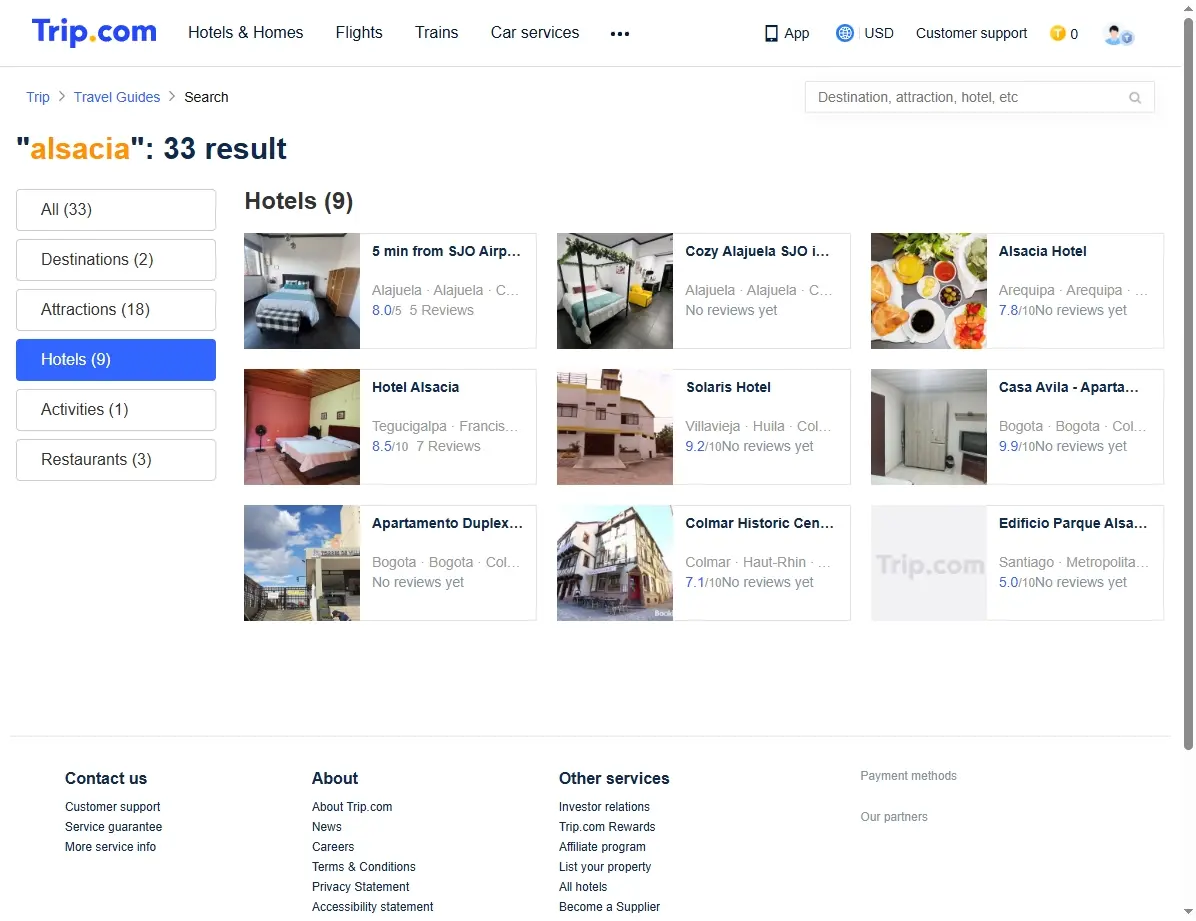1196x921 pixels.
Task: Click the 9.9/10 rating text
Action: [x=1017, y=446]
